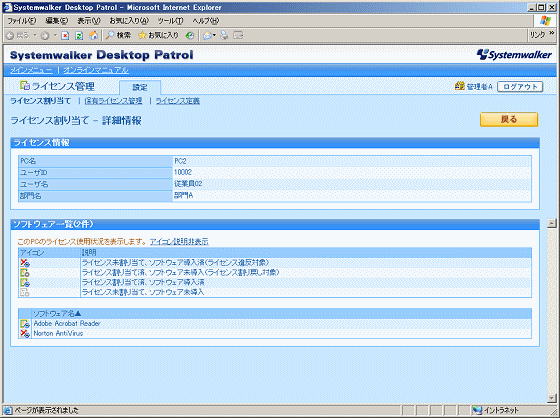
Task: Click the イントラネット zone status icon
Action: point(477,410)
